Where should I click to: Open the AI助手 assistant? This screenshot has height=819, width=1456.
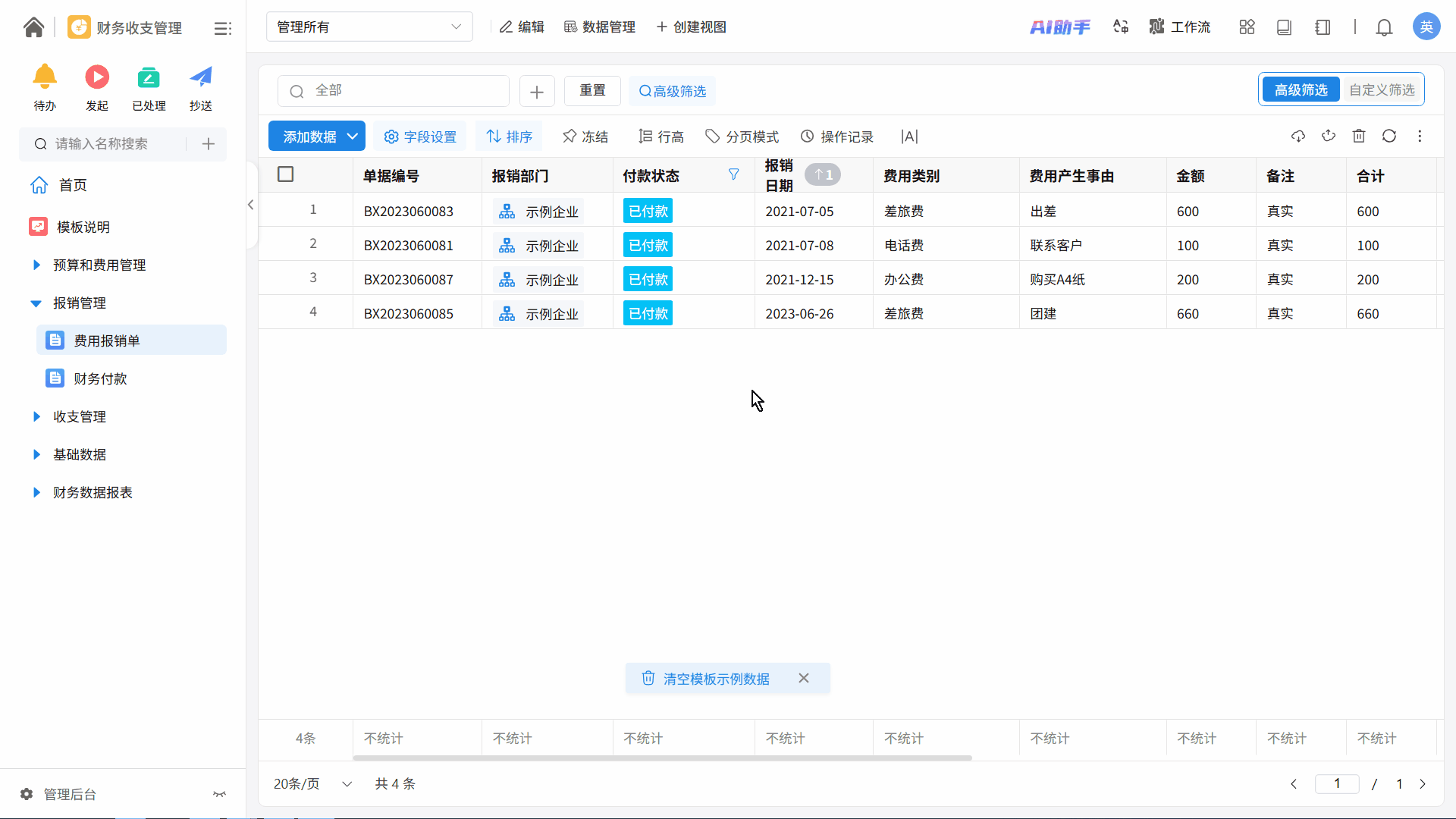[x=1059, y=27]
